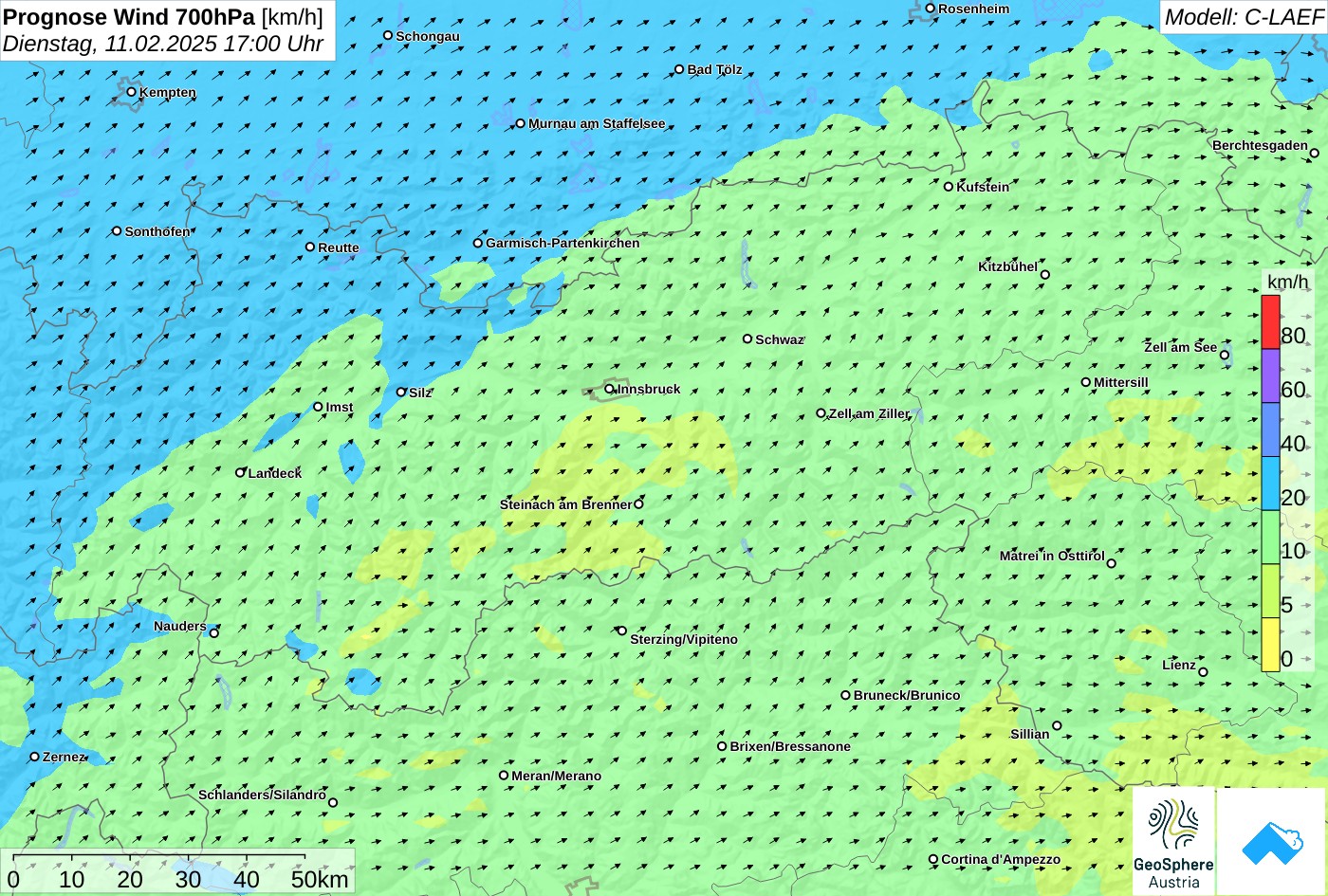Click the Cortina d'Ampezzo marker

pos(933,860)
